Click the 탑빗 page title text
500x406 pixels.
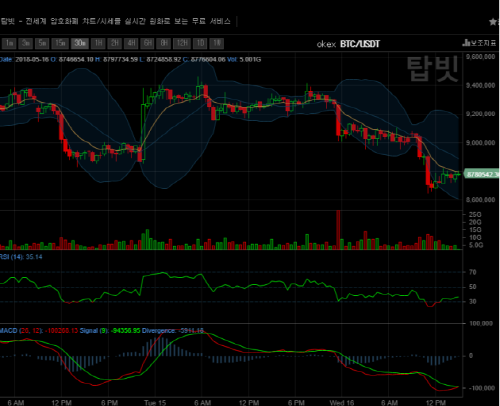pyautogui.click(x=115, y=21)
